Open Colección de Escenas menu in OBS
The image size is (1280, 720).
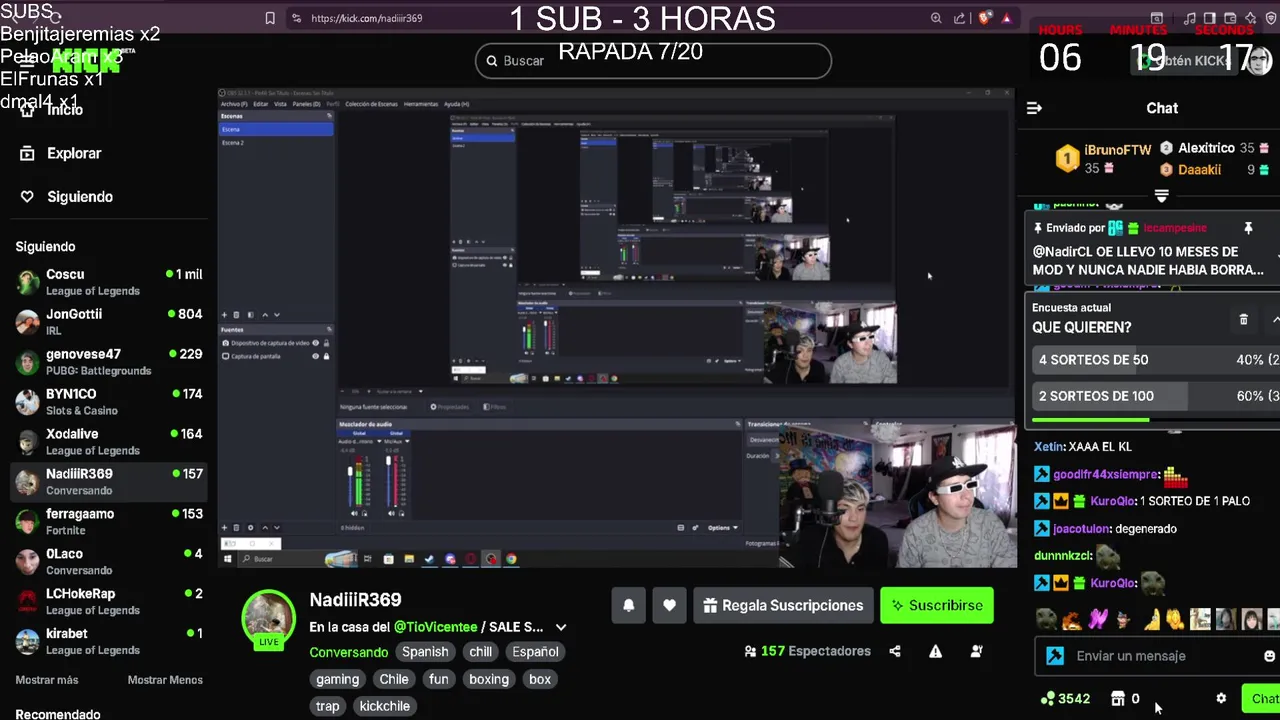[371, 104]
